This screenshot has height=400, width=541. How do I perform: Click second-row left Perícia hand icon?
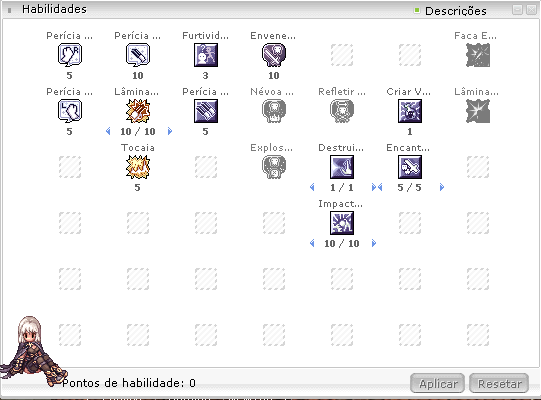(x=70, y=111)
